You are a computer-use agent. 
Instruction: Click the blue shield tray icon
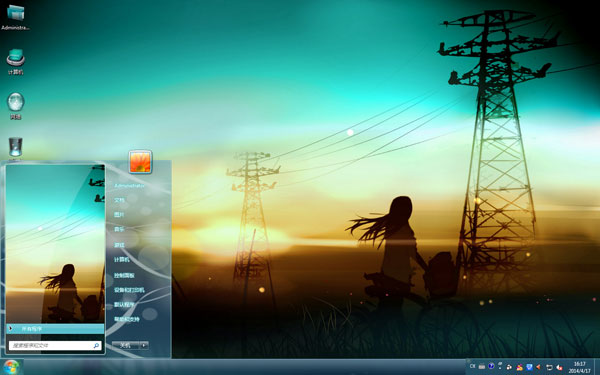click(x=529, y=367)
